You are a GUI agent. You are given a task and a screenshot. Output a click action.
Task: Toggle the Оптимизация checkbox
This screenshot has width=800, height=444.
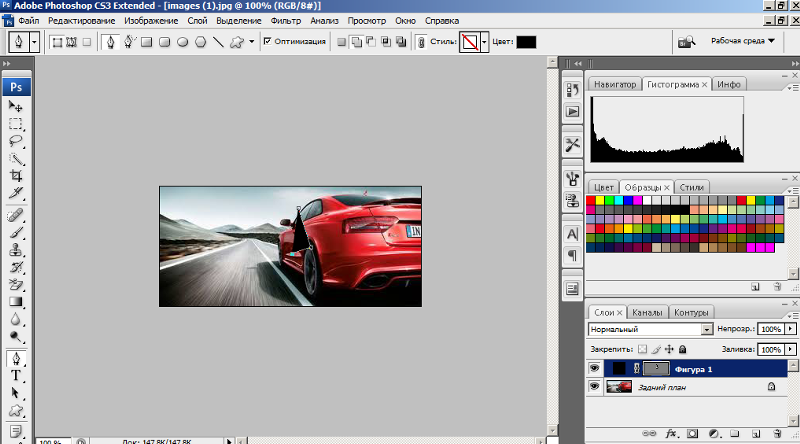pyautogui.click(x=267, y=41)
